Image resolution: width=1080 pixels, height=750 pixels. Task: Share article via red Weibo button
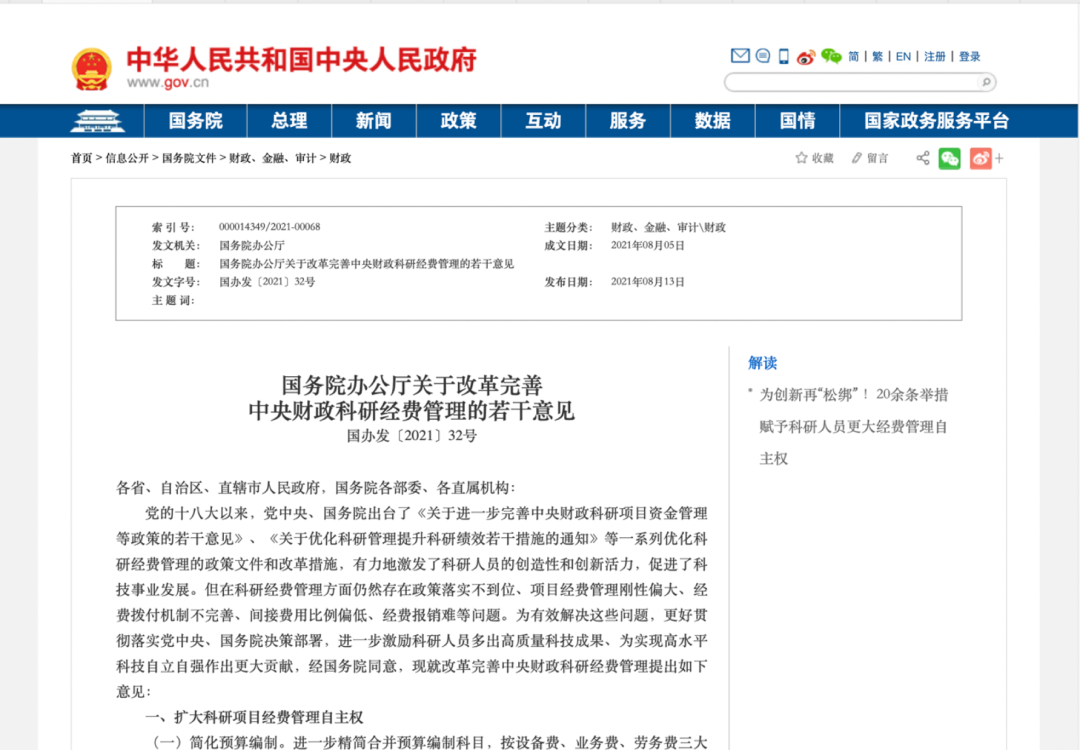[x=980, y=158]
